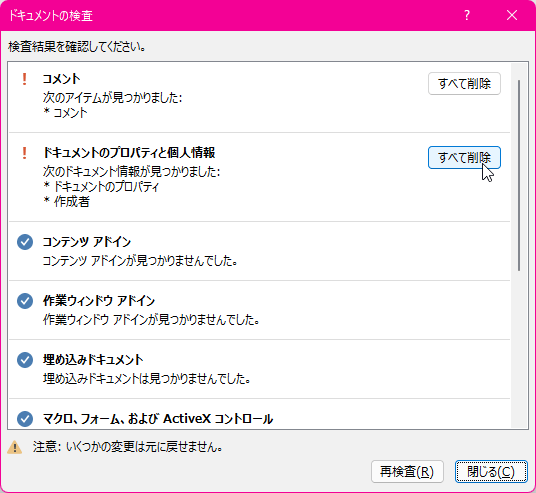Select the 埋め込みドキュメント heading
The width and height of the screenshot is (536, 493).
(93, 360)
